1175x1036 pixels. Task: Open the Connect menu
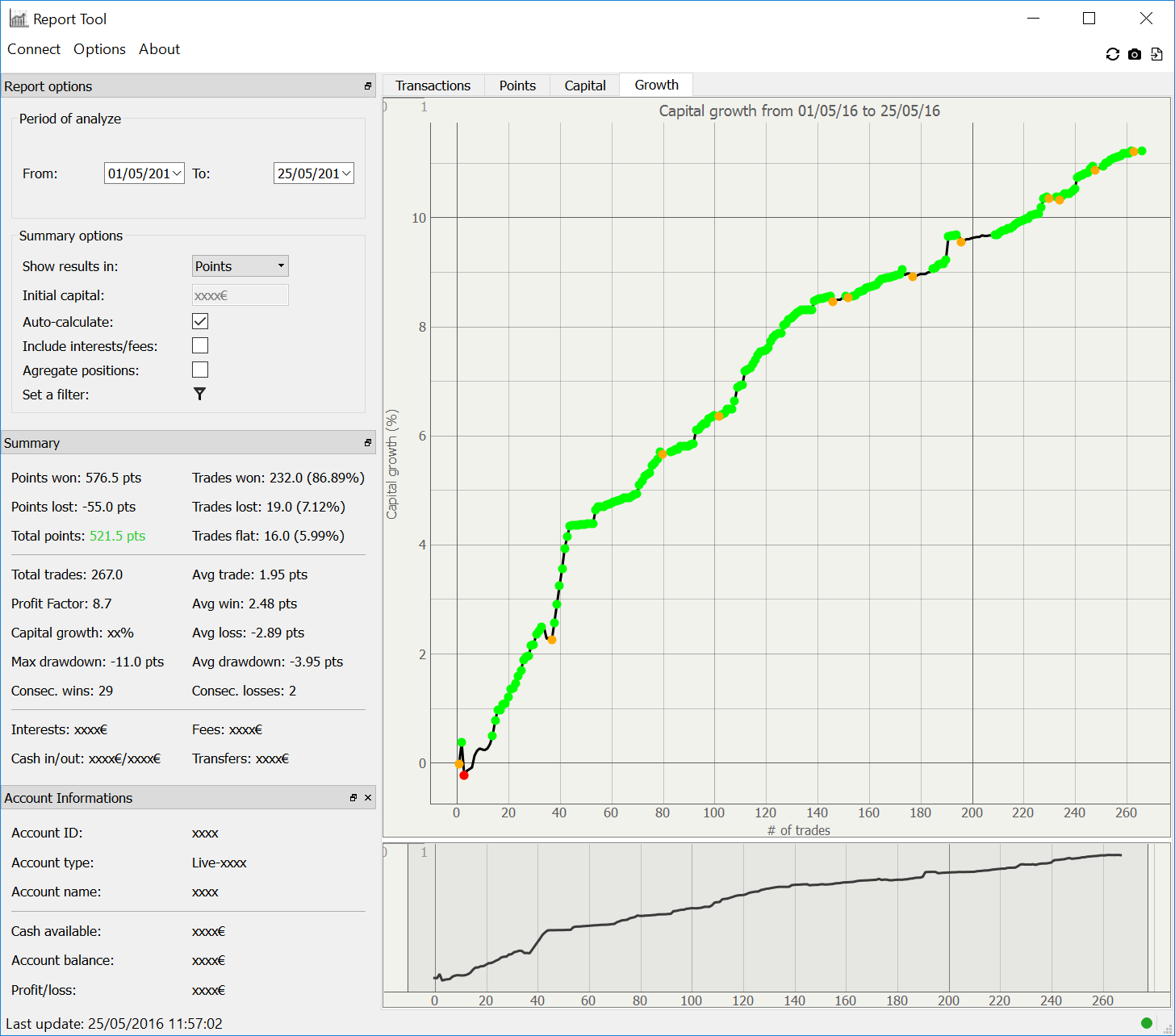point(34,49)
